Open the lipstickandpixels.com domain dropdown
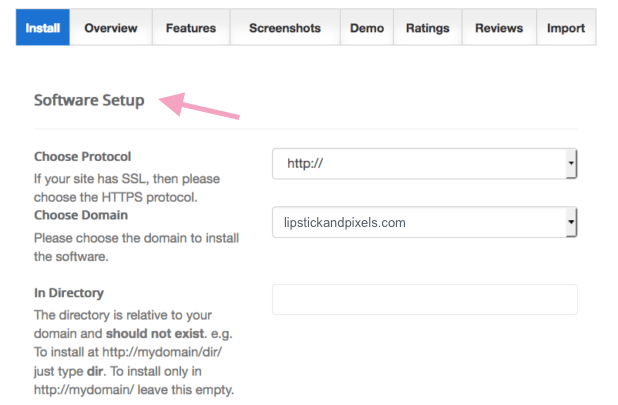 pyautogui.click(x=424, y=222)
